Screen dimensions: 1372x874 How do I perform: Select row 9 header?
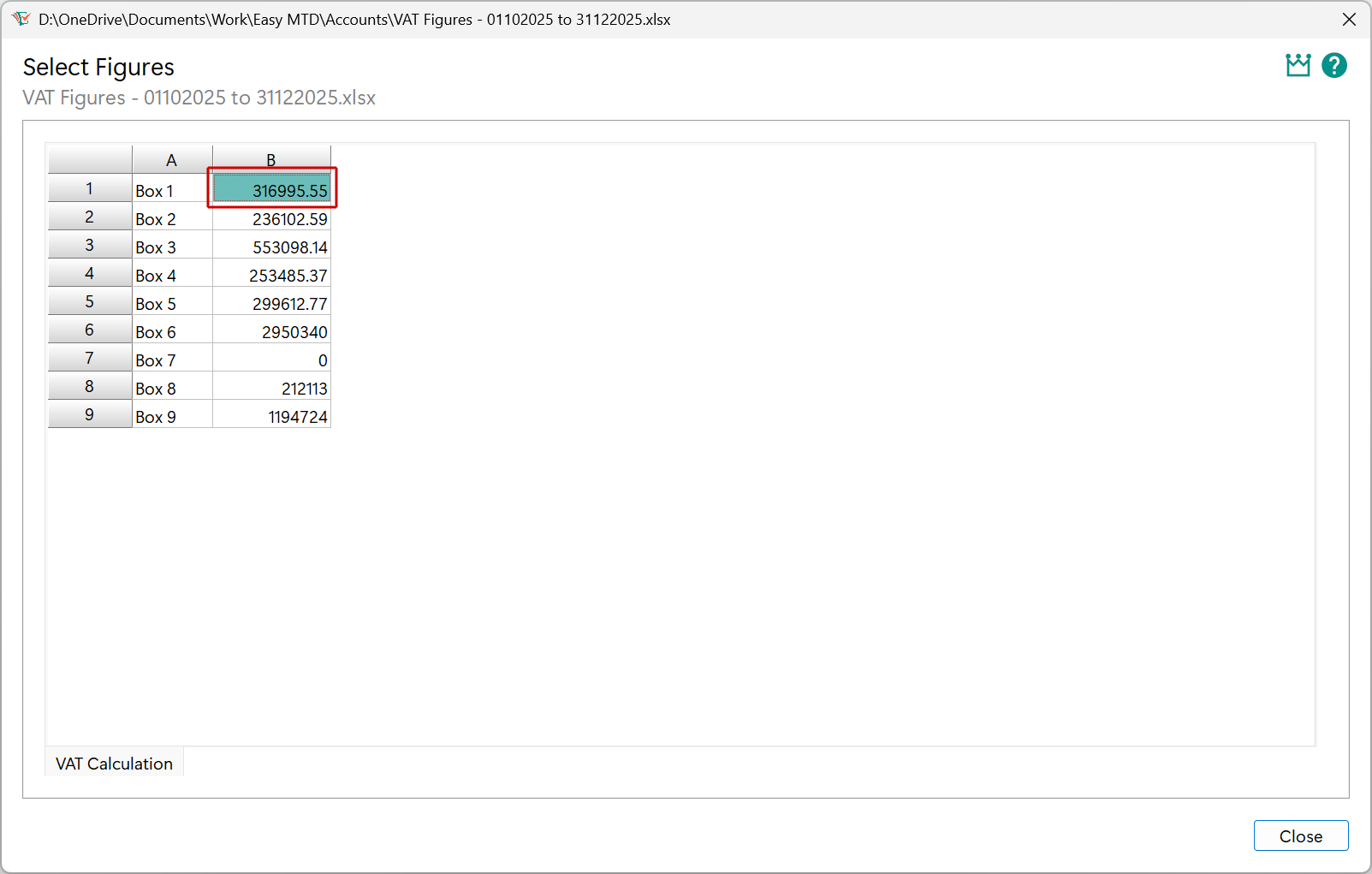89,415
